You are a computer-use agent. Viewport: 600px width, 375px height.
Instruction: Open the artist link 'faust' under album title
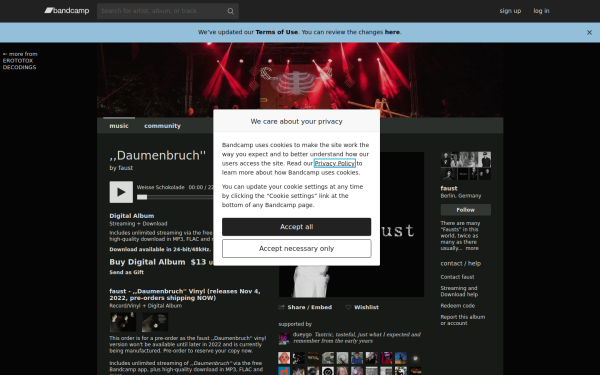tap(126, 168)
